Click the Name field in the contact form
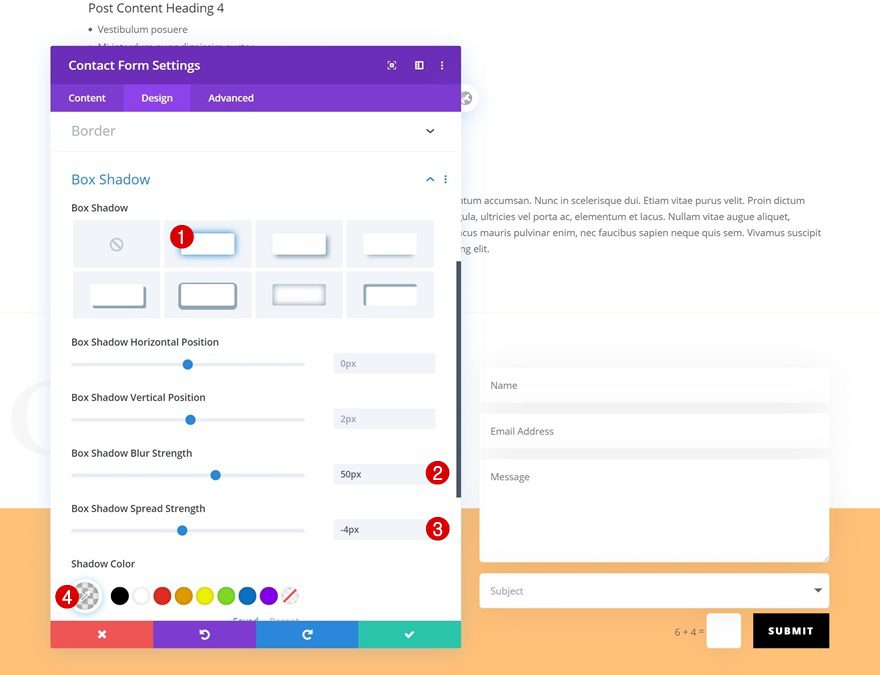 coord(654,385)
